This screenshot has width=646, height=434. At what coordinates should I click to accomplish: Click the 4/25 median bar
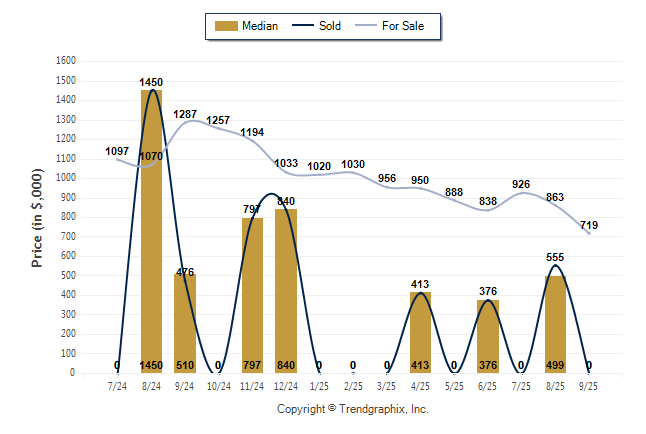[421, 332]
